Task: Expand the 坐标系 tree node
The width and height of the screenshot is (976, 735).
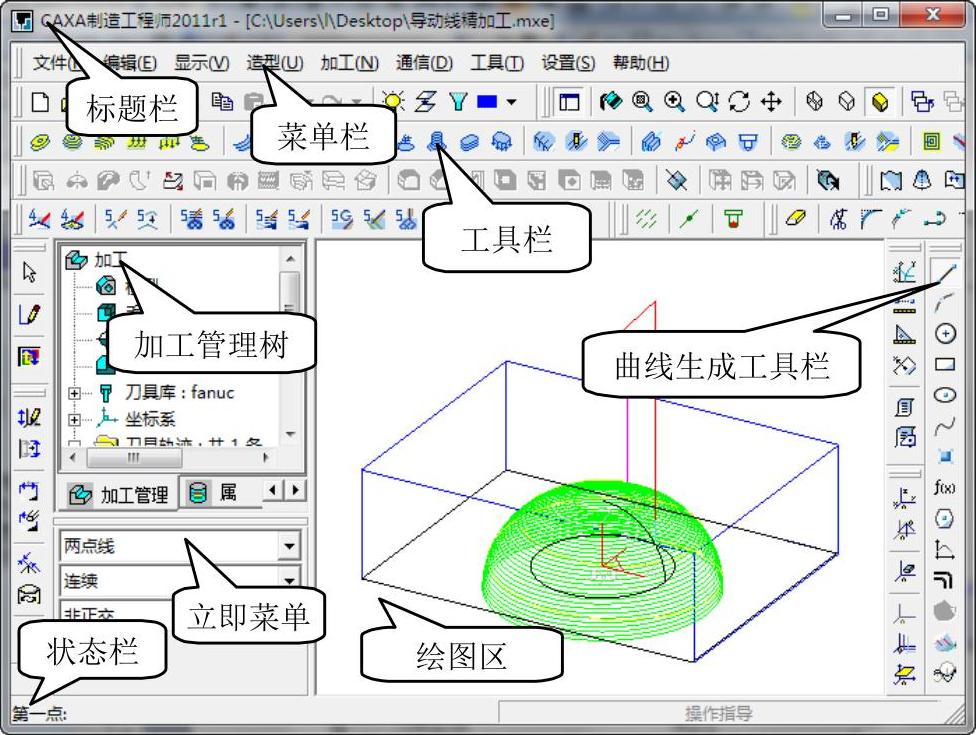Action: [x=74, y=419]
